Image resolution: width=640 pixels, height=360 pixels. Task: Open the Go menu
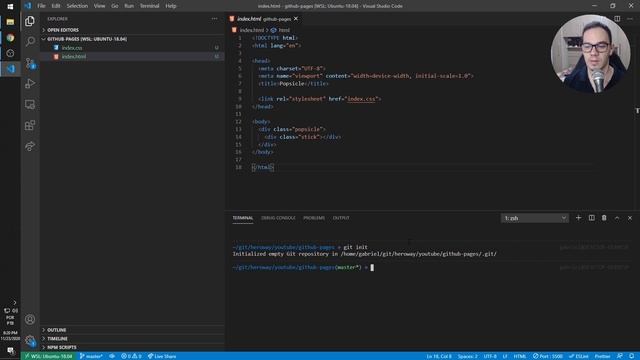pyautogui.click(x=115, y=6)
